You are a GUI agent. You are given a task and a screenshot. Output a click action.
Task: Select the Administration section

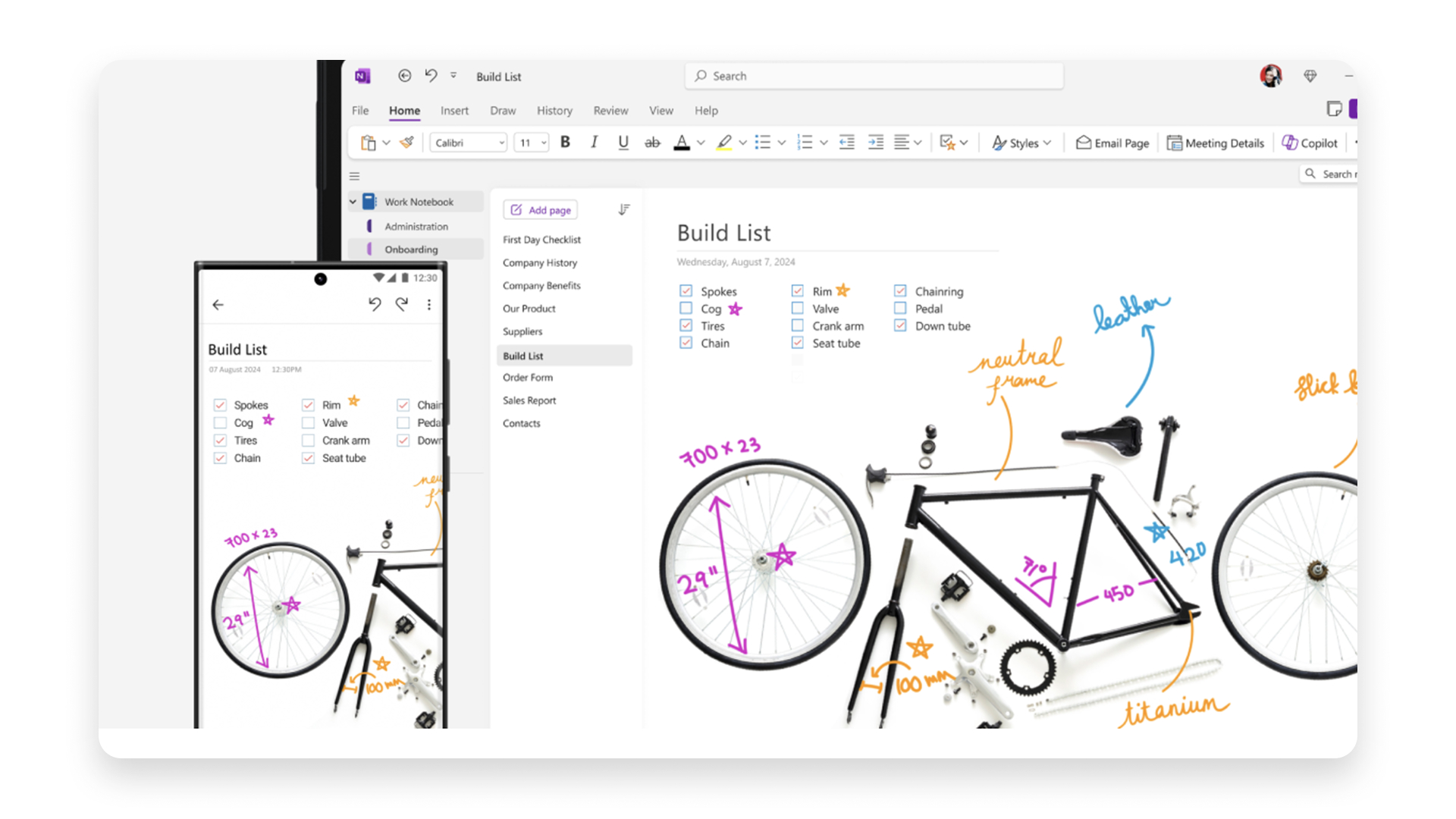click(416, 227)
